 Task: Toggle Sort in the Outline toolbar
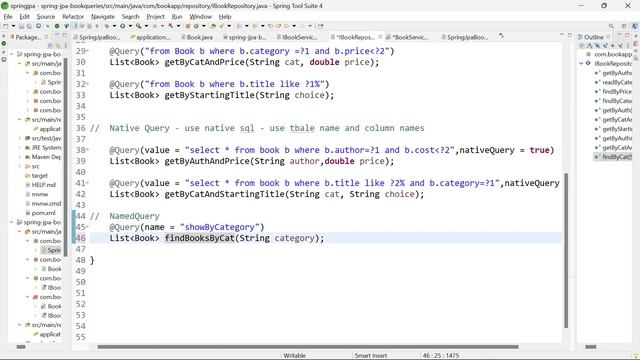[x=590, y=45]
